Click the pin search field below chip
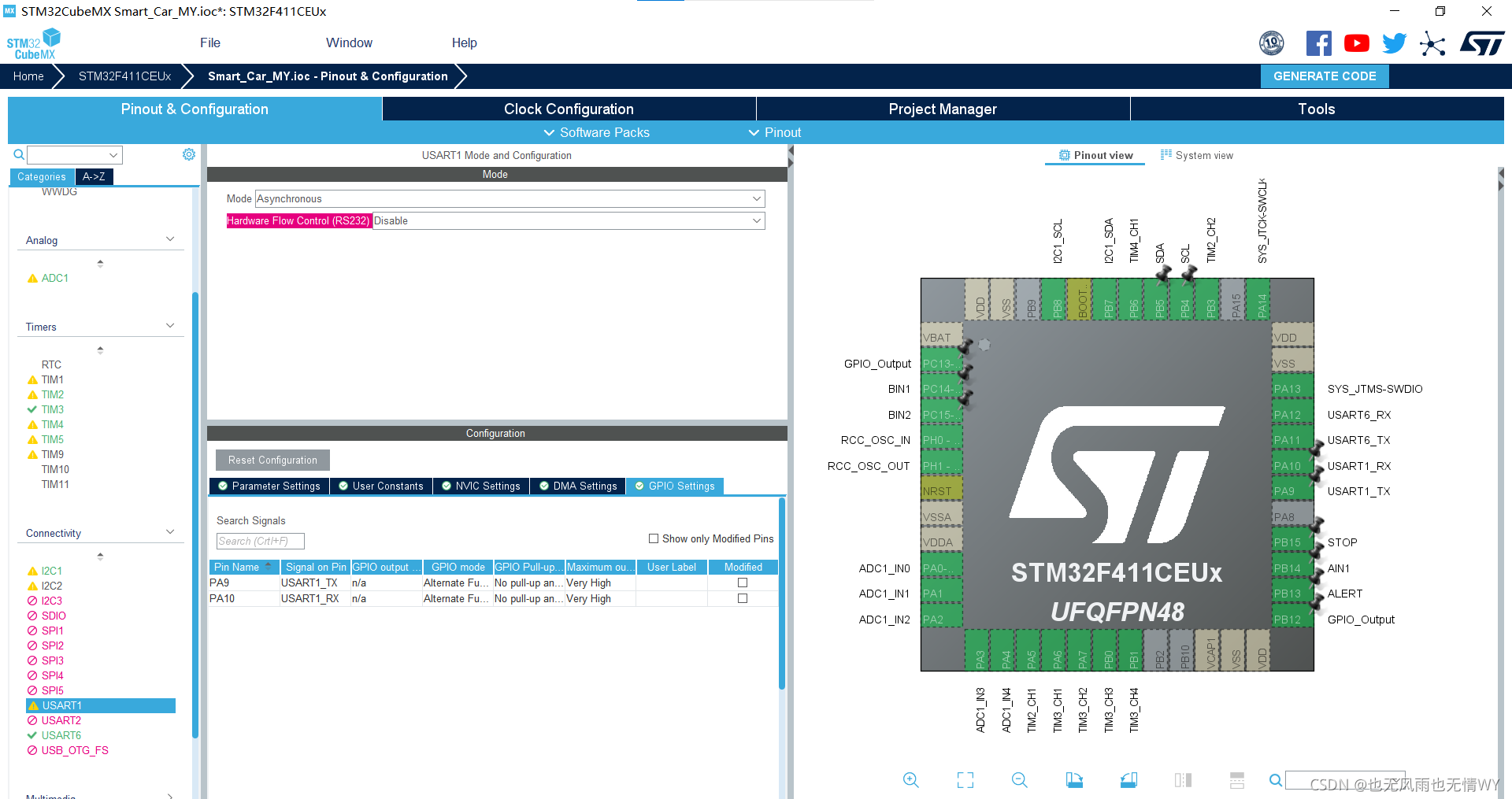Image resolution: width=1512 pixels, height=799 pixels. pos(1345,779)
